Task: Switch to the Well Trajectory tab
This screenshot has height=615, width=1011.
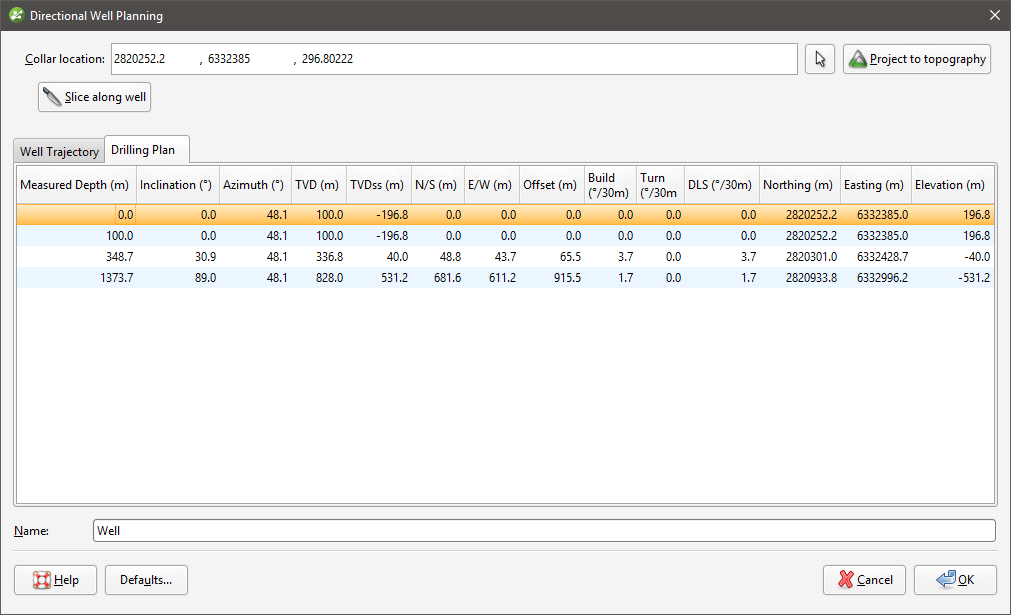Action: (59, 151)
